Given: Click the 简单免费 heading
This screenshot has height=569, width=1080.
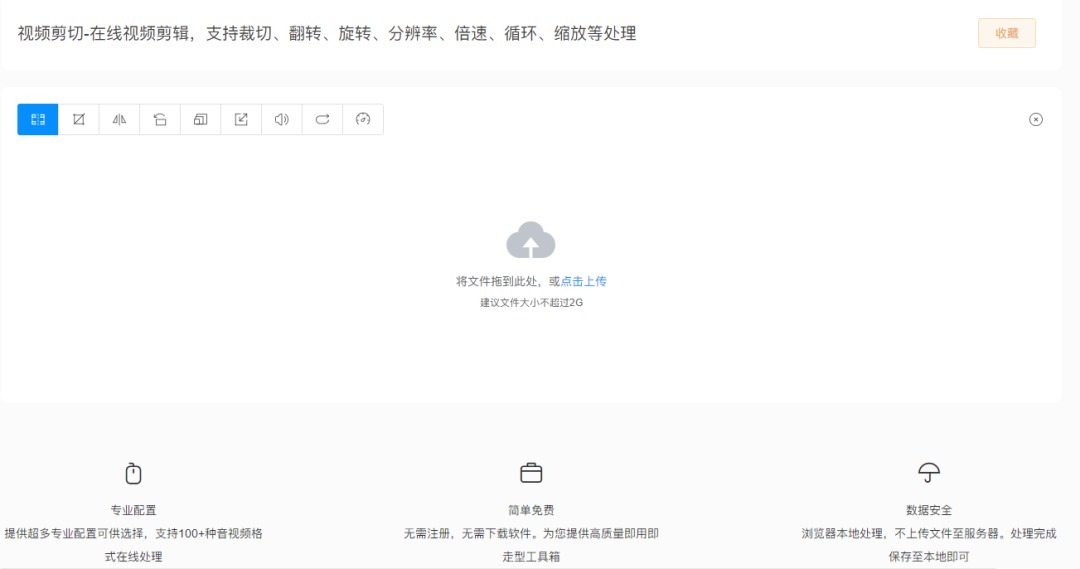Looking at the screenshot, I should point(531,510).
